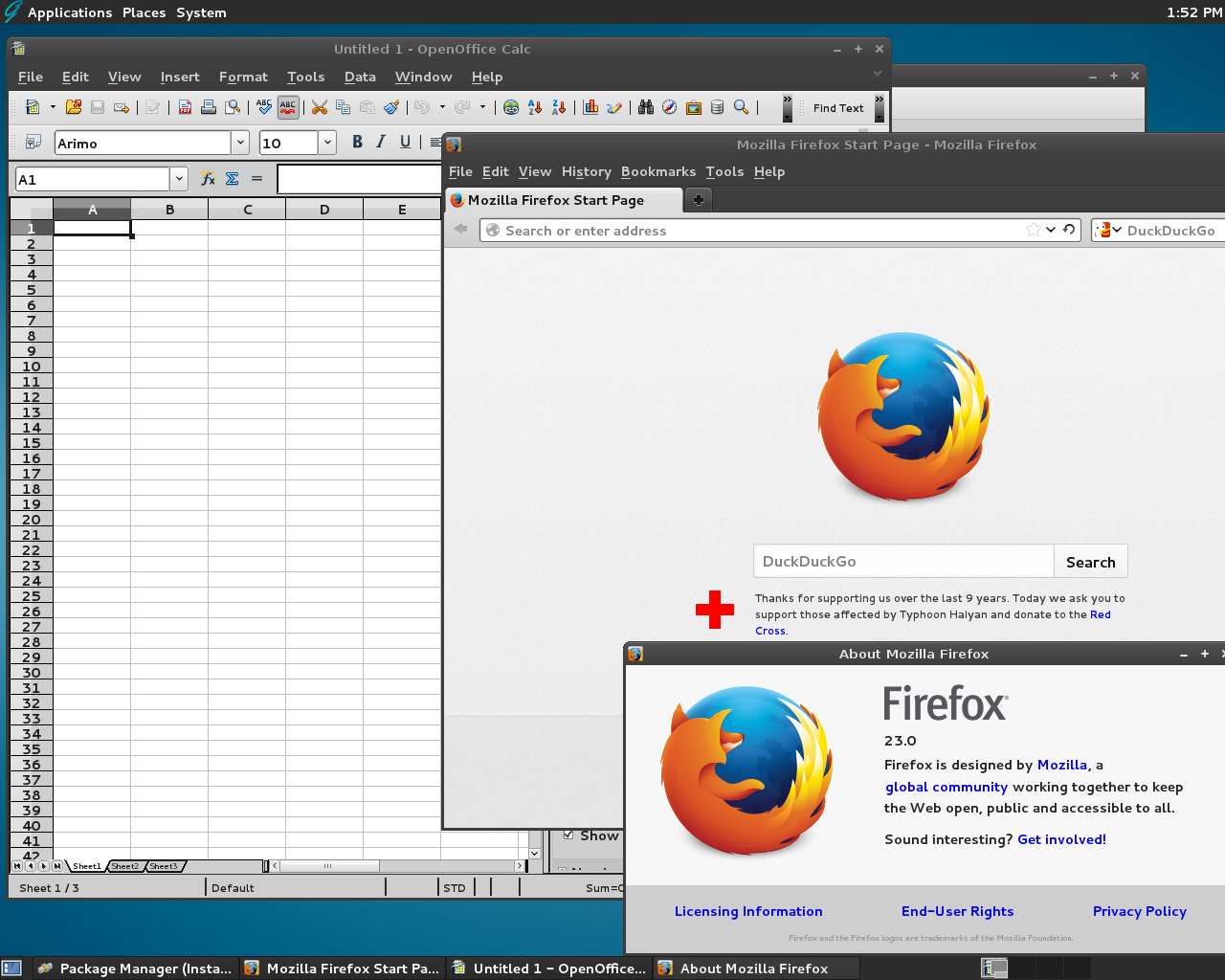Open the Arimo font name dropdown
This screenshot has height=980, width=1225.
coord(239,143)
